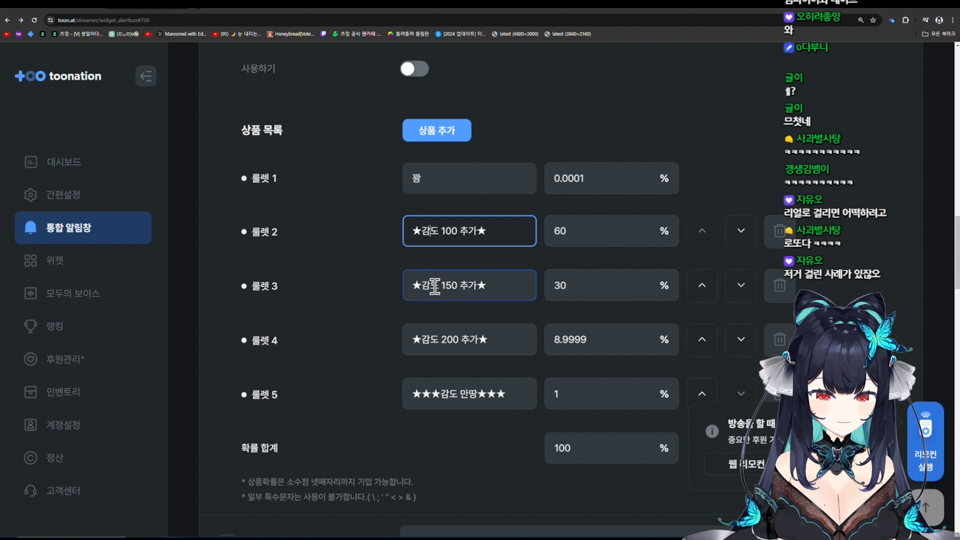The width and height of the screenshot is (960, 540).
Task: Click the scroll-to-top arrow button
Action: point(927,507)
